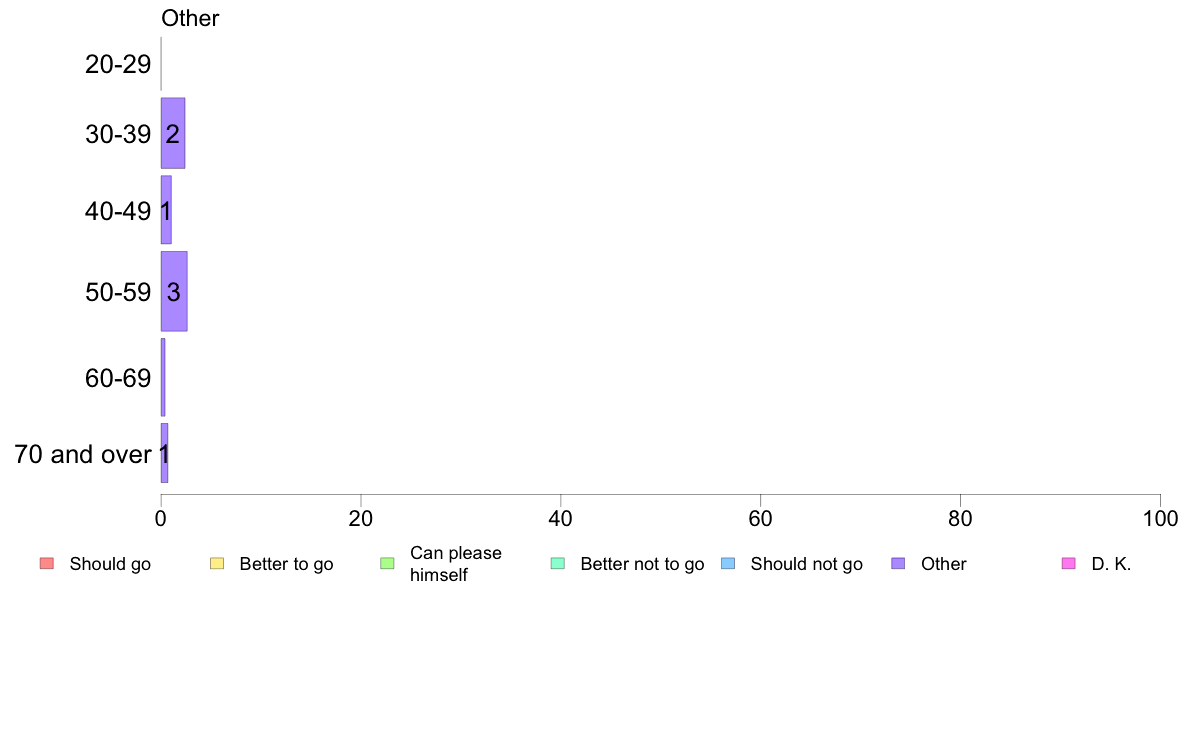This screenshot has width=1188, height=736.
Task: Select the thin 60-69 bar
Action: (x=163, y=377)
